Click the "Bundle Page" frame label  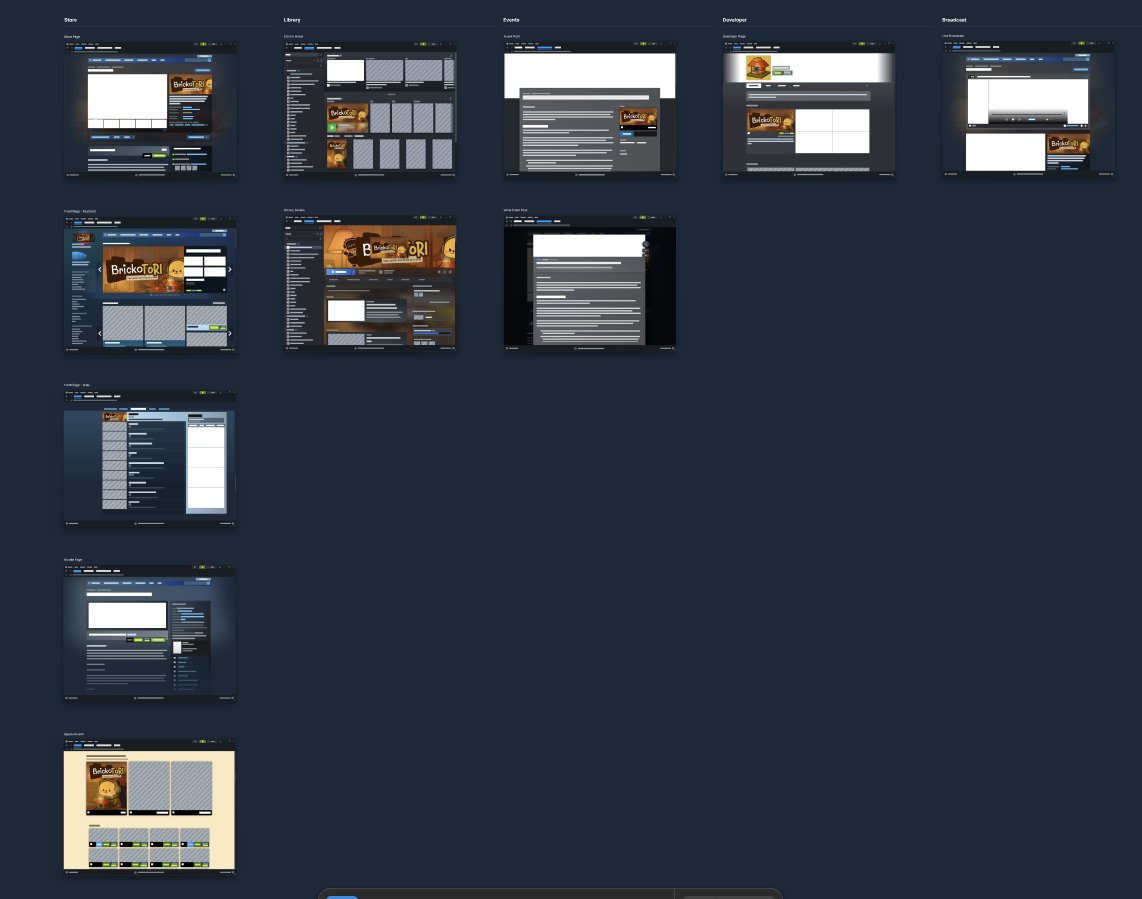coord(73,560)
